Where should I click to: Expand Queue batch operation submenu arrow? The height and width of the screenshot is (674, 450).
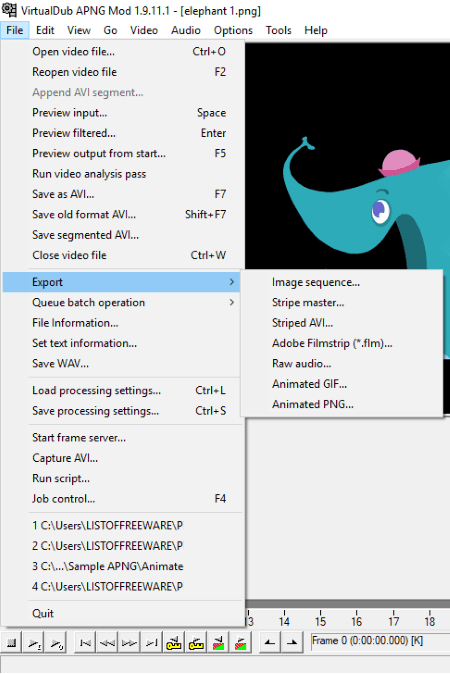232,302
